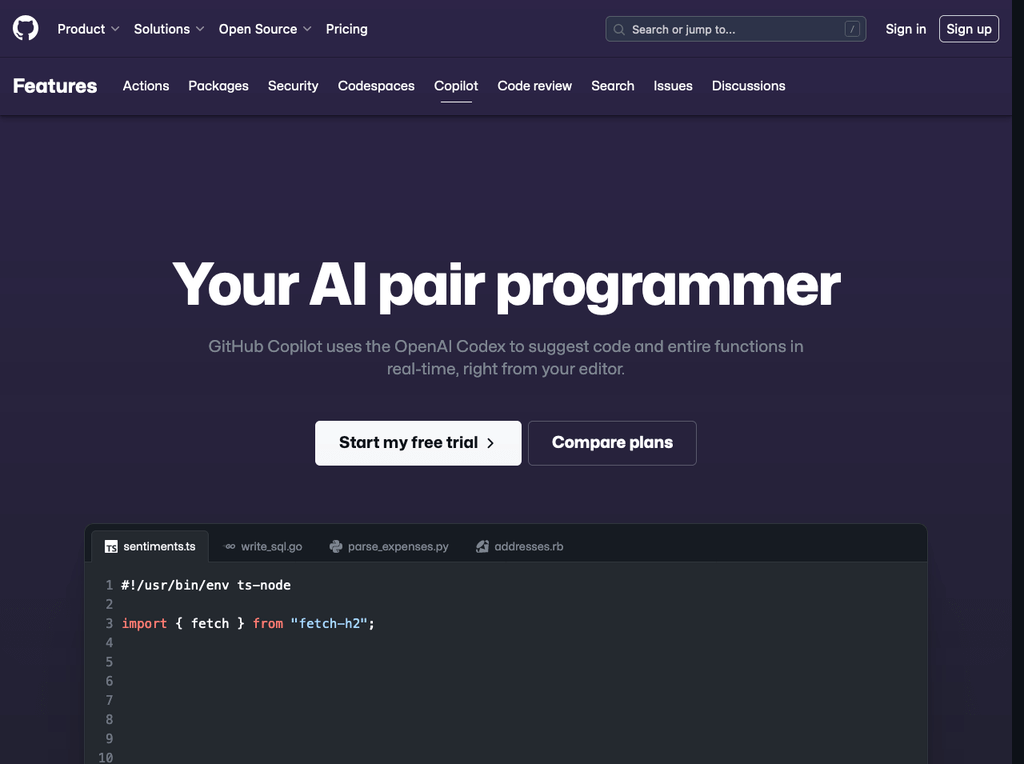Focus the Search or jump to field
This screenshot has width=1024, height=764.
pyautogui.click(x=735, y=29)
